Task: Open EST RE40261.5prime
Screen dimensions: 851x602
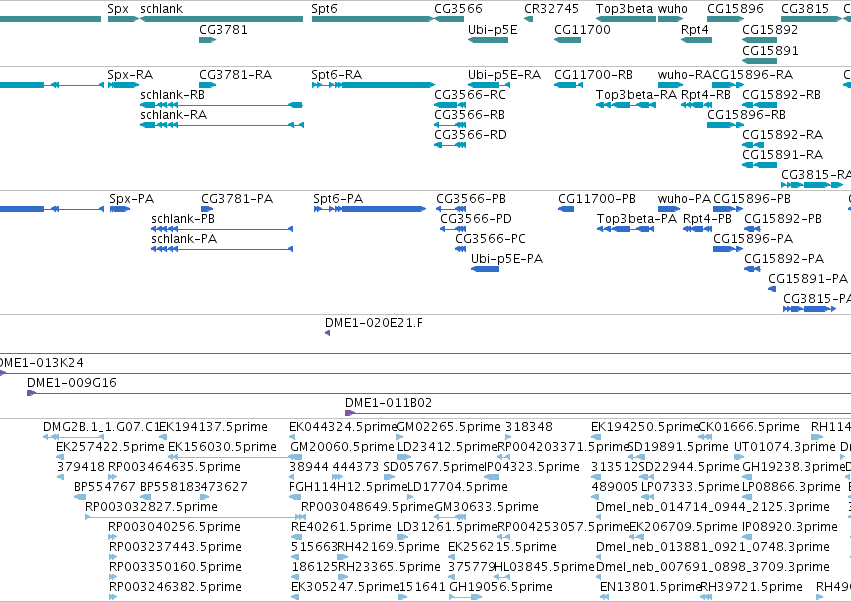Action: click(341, 527)
